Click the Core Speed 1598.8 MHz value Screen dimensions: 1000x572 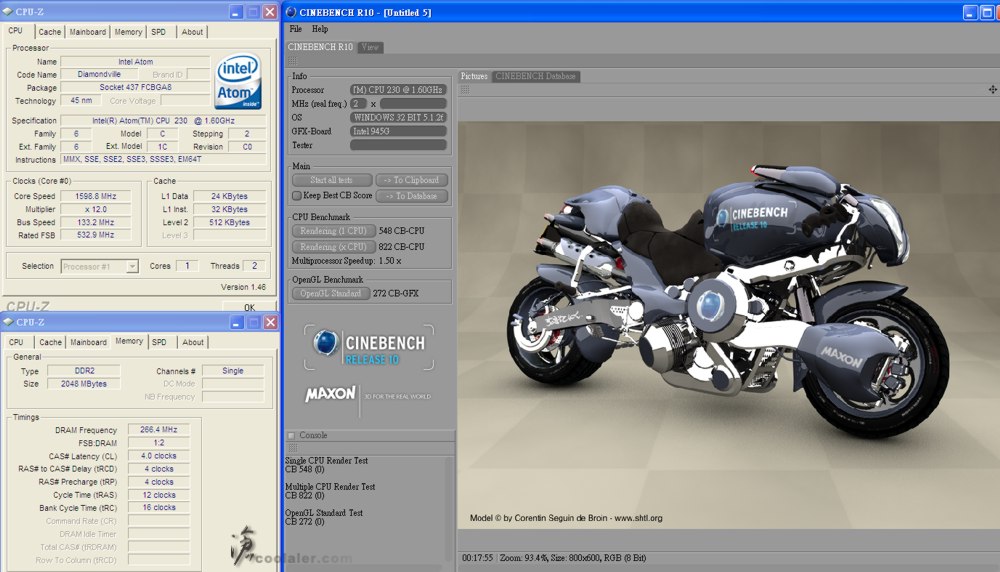(96, 196)
